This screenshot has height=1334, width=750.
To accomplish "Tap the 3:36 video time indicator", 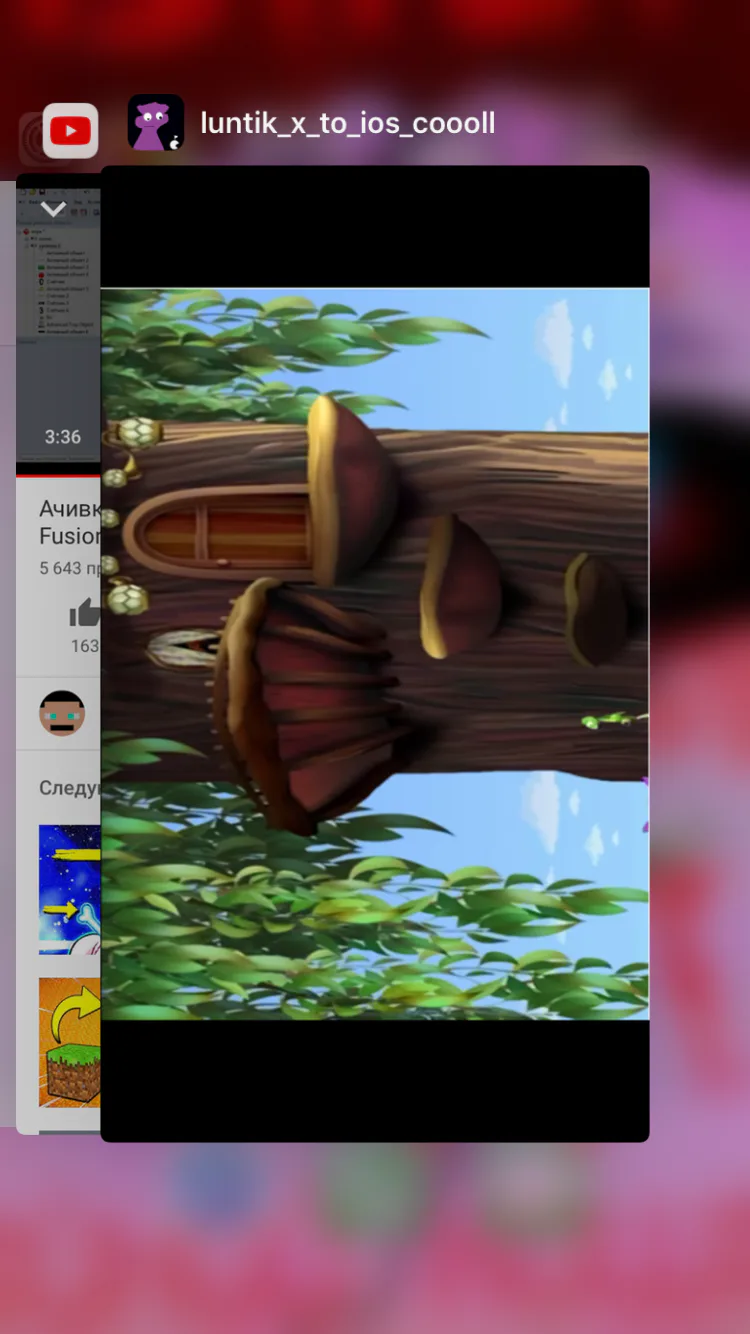I will [x=62, y=437].
